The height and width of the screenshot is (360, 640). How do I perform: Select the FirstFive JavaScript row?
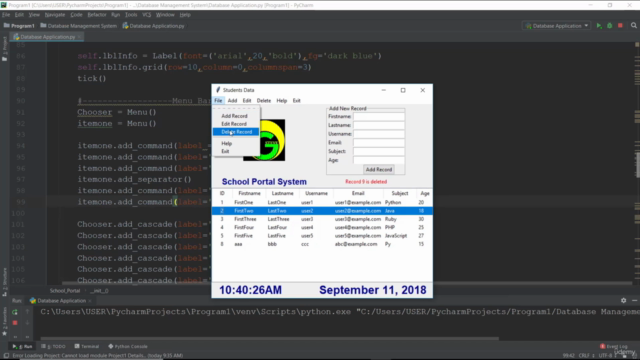322,236
